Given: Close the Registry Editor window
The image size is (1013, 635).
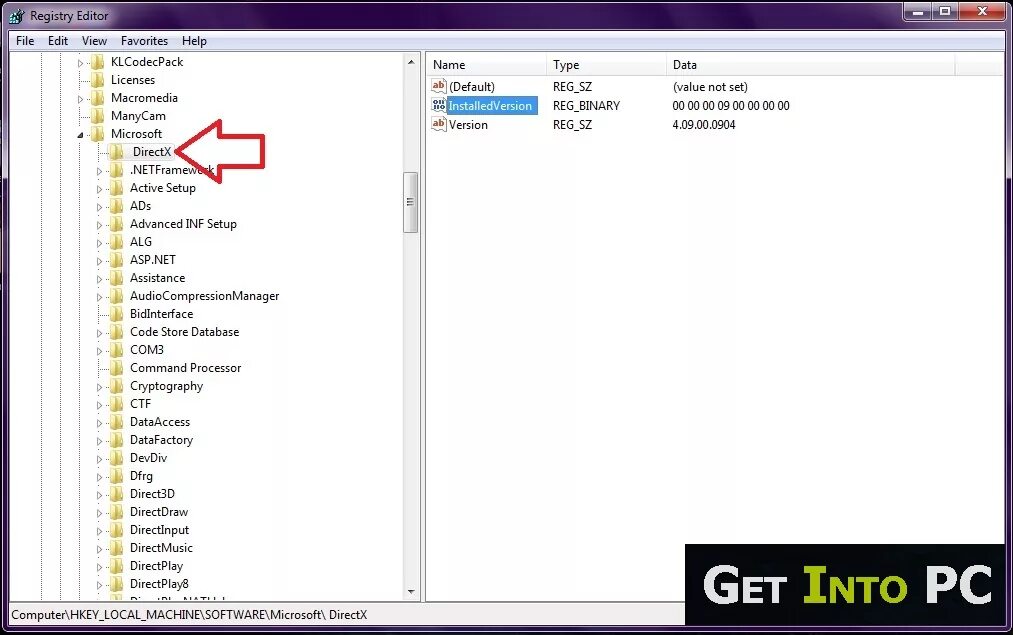Looking at the screenshot, I should 982,12.
